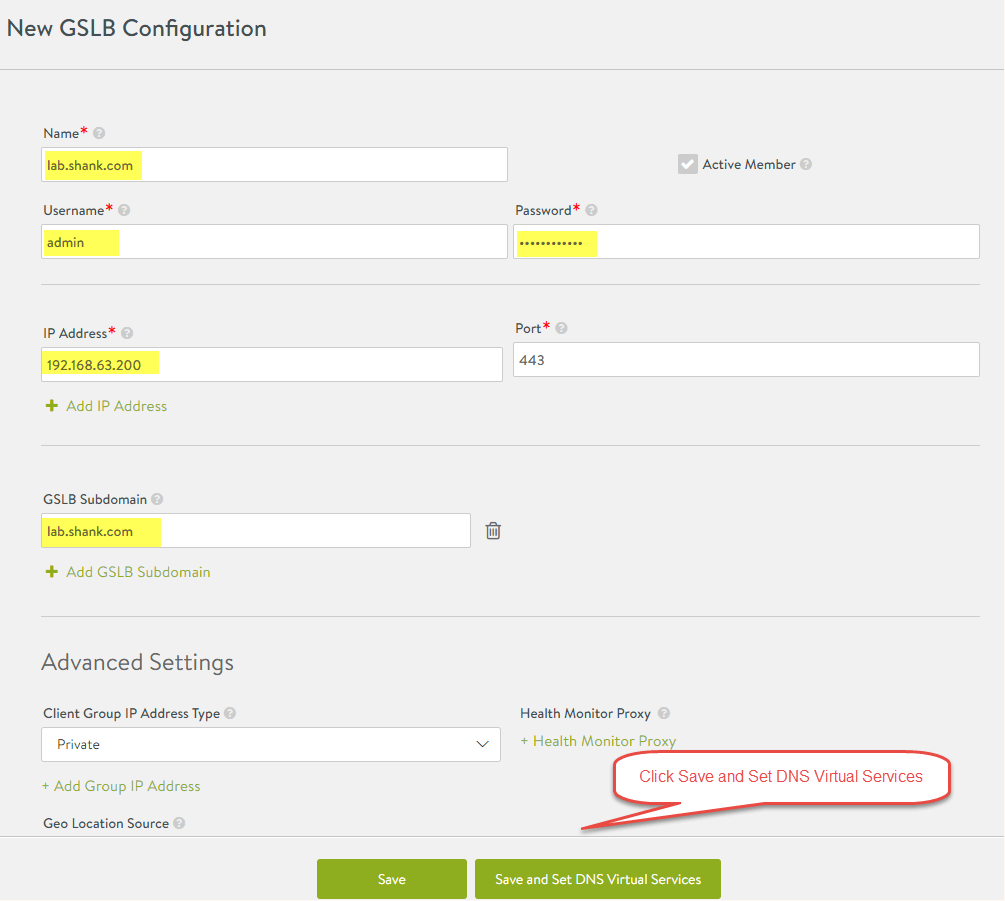This screenshot has height=901, width=1005.
Task: View help for Client Group IP Address Type
Action: click(230, 713)
